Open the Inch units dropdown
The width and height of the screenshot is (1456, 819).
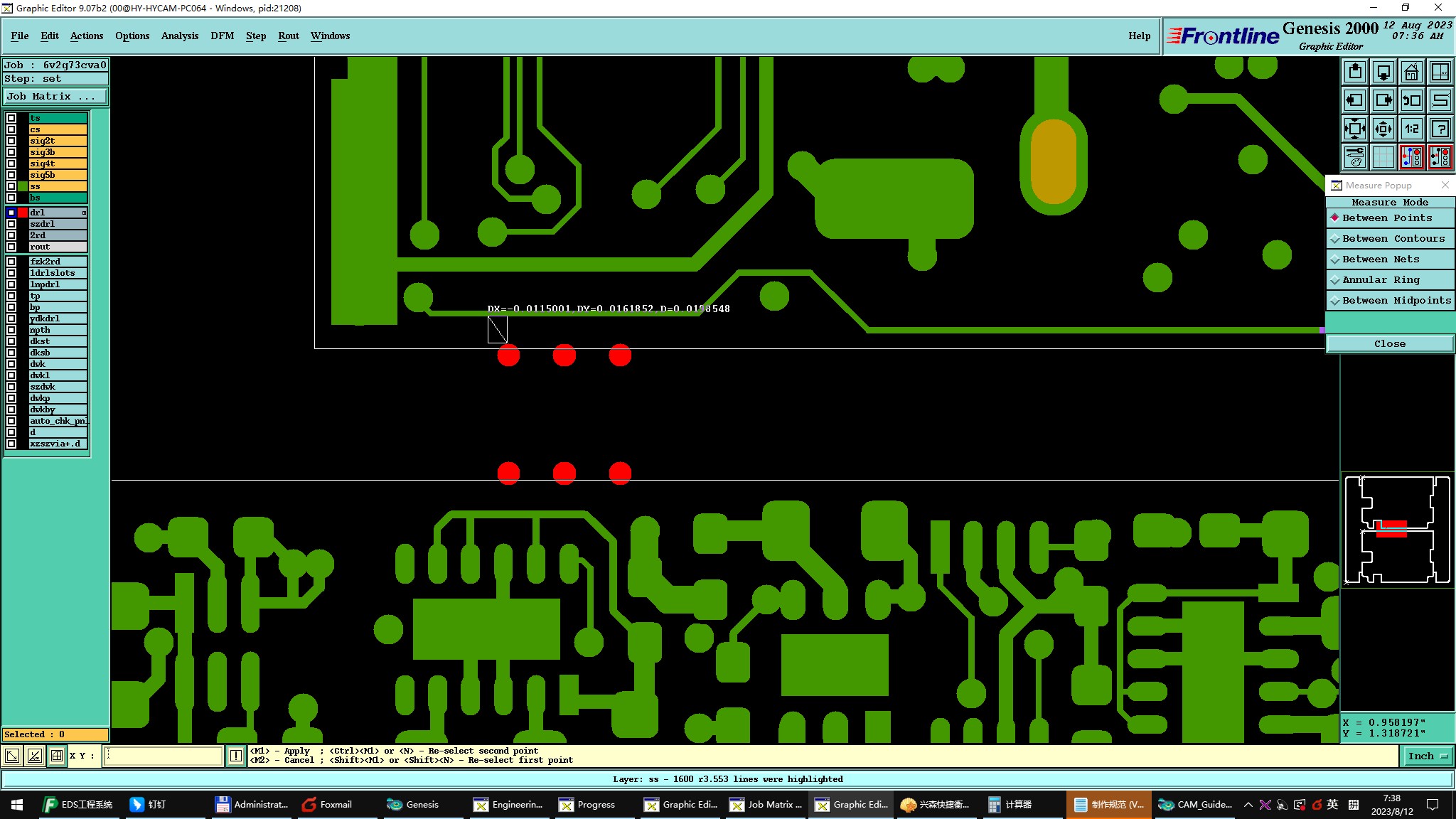point(1427,756)
